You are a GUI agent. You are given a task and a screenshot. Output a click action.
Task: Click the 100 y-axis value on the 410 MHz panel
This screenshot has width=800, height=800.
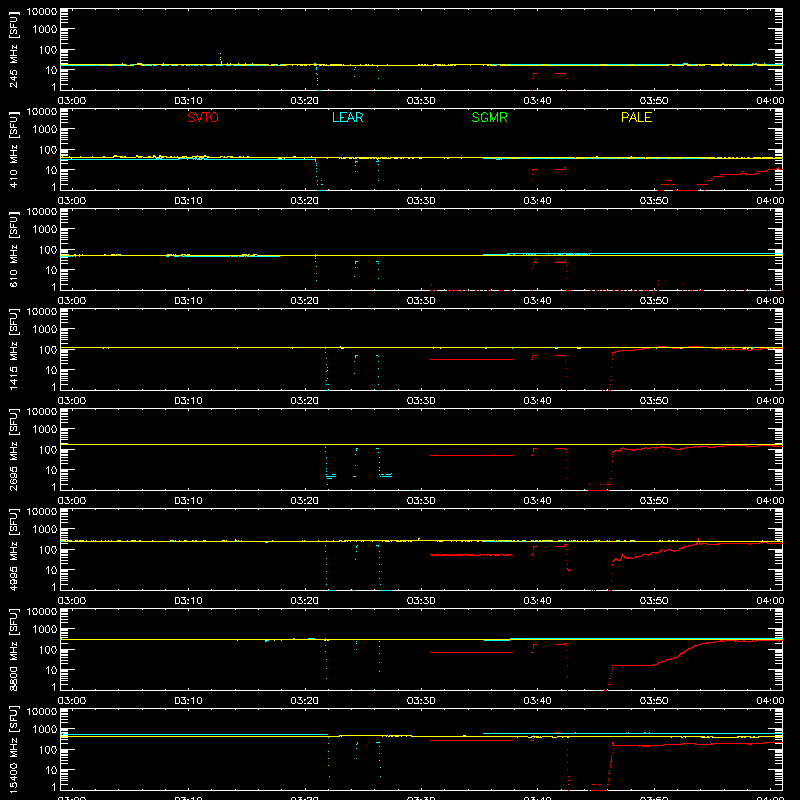(x=48, y=150)
